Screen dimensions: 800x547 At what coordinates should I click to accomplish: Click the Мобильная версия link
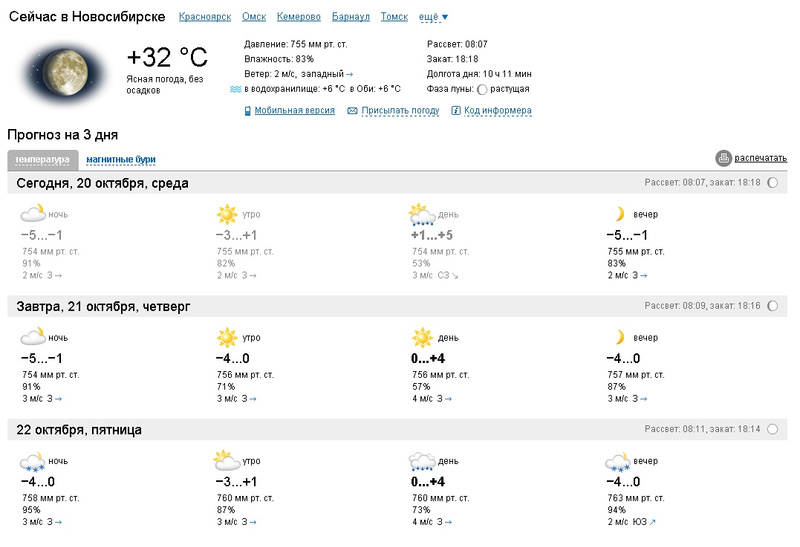point(295,111)
